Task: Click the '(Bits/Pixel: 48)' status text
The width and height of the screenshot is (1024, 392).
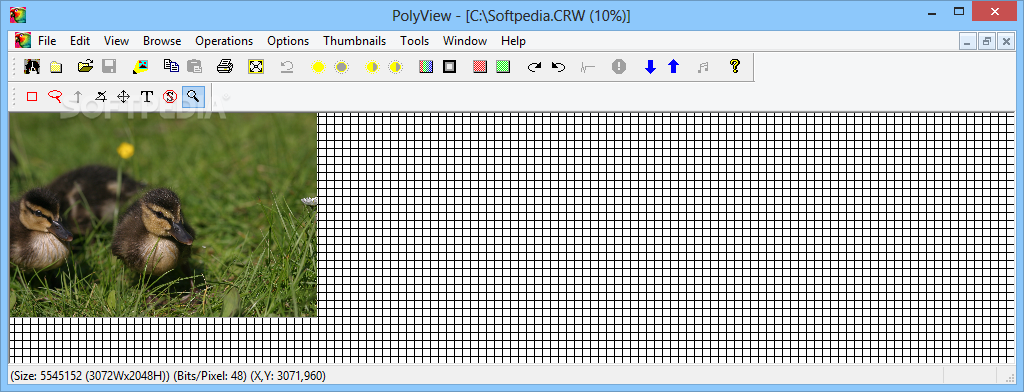Action: 210,376
